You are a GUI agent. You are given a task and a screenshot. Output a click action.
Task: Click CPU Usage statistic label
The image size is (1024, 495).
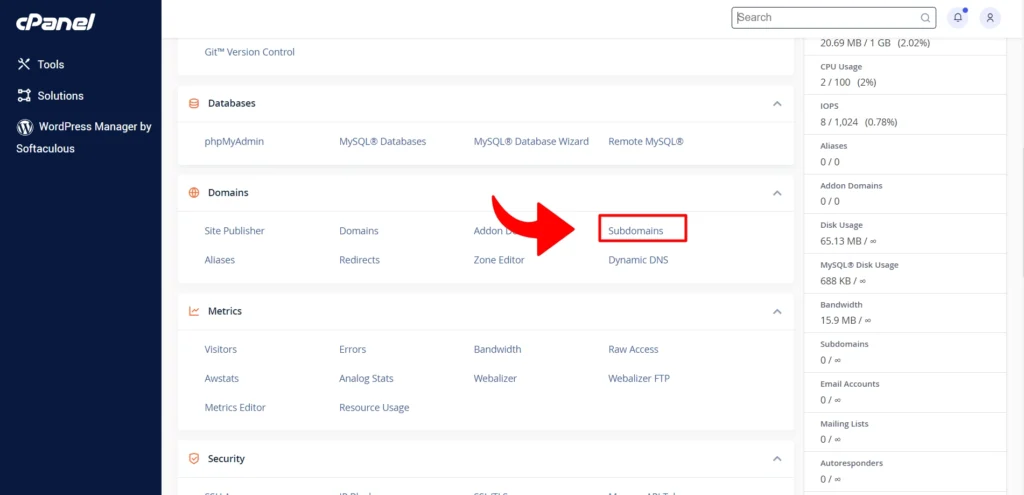point(841,67)
